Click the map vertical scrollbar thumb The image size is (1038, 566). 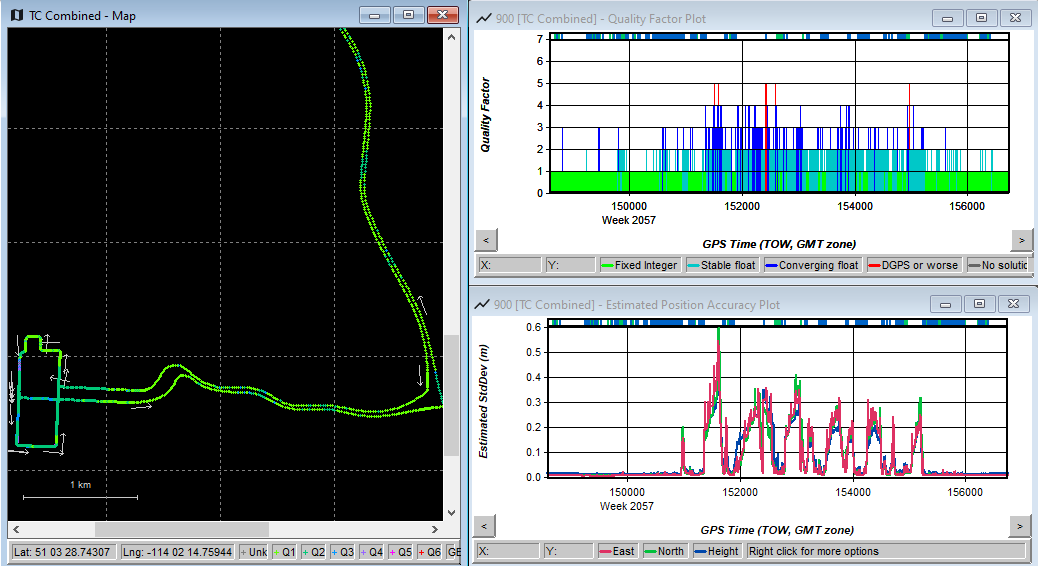(x=451, y=395)
